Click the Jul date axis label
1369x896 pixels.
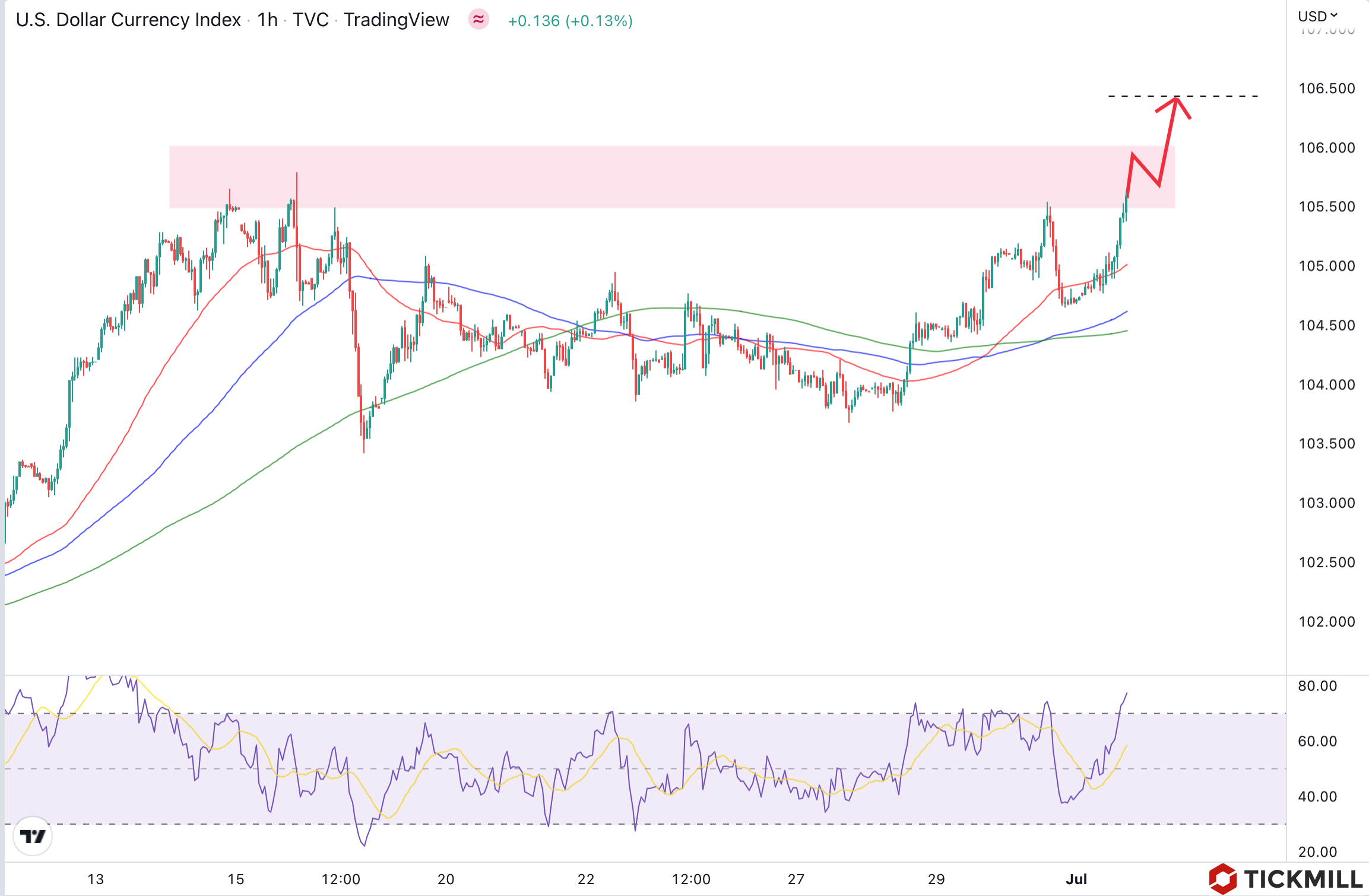tap(1076, 879)
